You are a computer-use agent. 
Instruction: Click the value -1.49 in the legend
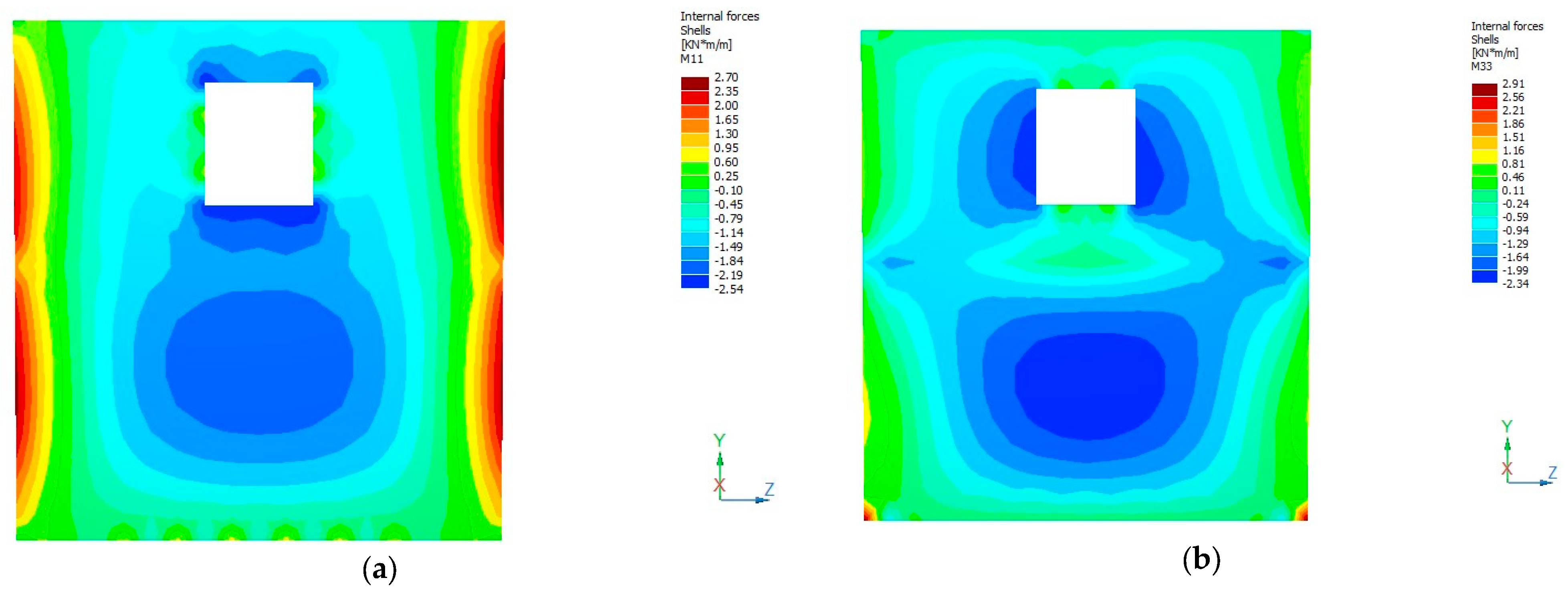pos(728,247)
